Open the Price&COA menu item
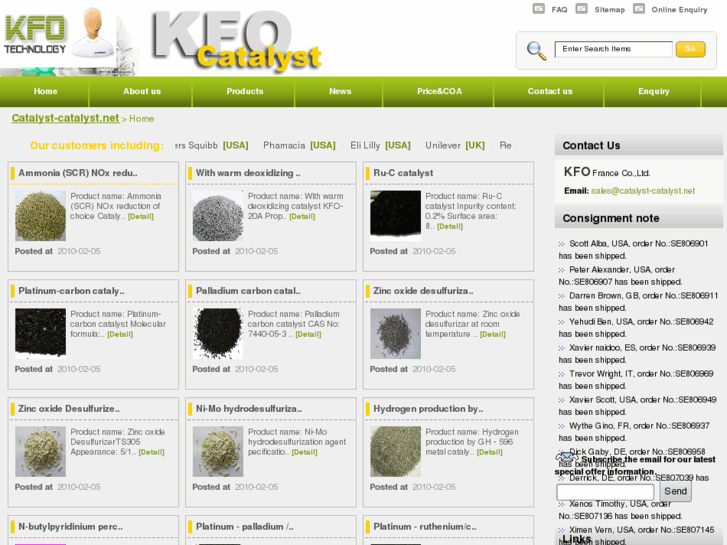Image resolution: width=727 pixels, height=545 pixels. click(440, 91)
